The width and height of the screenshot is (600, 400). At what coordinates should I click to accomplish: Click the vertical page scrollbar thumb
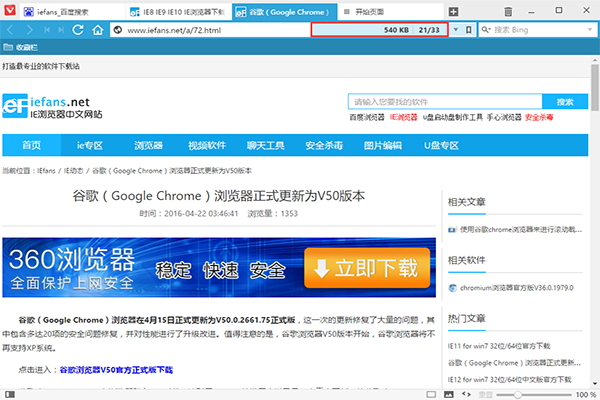595,88
